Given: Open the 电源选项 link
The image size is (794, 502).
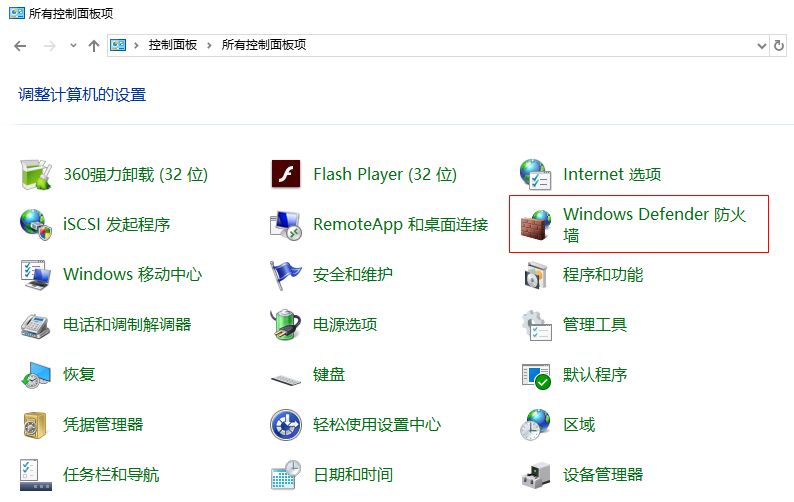Looking at the screenshot, I should point(345,325).
